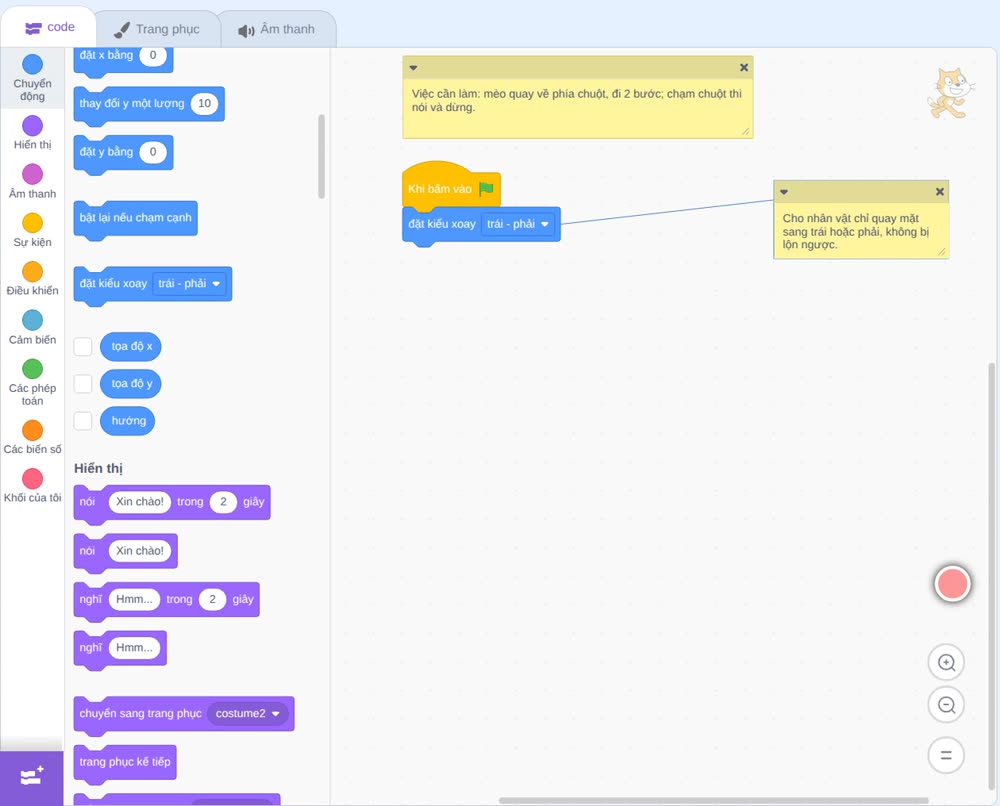The height and width of the screenshot is (806, 1000).
Task: Close the 'Cho nhân vật' comment note
Action: coord(939,192)
